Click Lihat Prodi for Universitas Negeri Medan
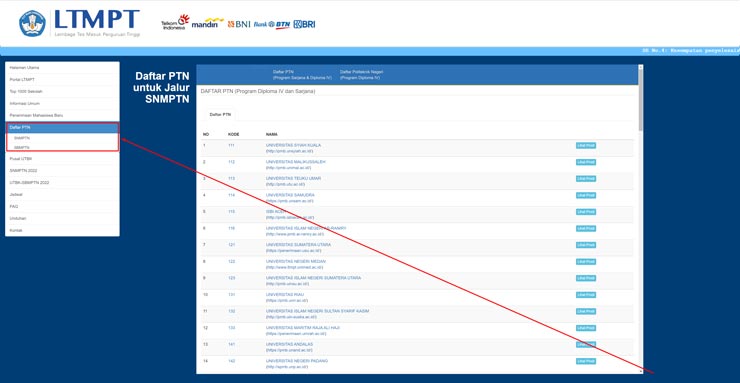Screen dimensions: 740x383 click(x=586, y=262)
